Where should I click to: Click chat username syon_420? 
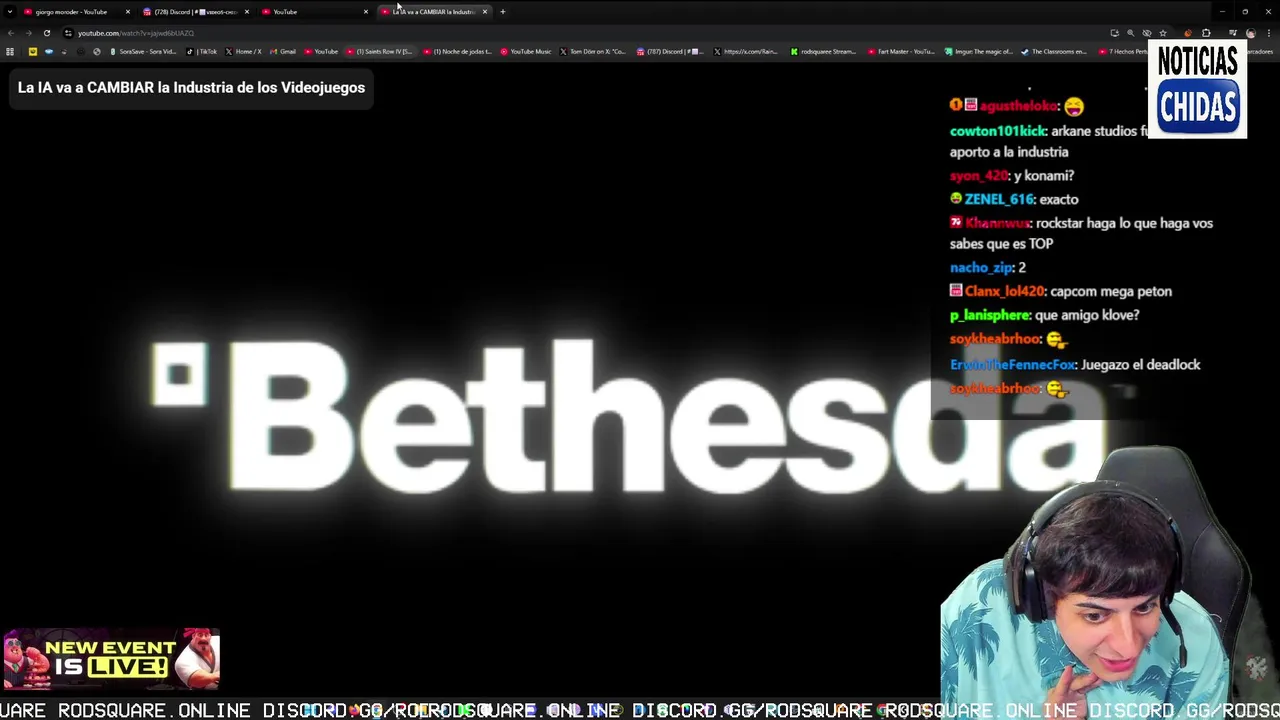click(x=979, y=176)
